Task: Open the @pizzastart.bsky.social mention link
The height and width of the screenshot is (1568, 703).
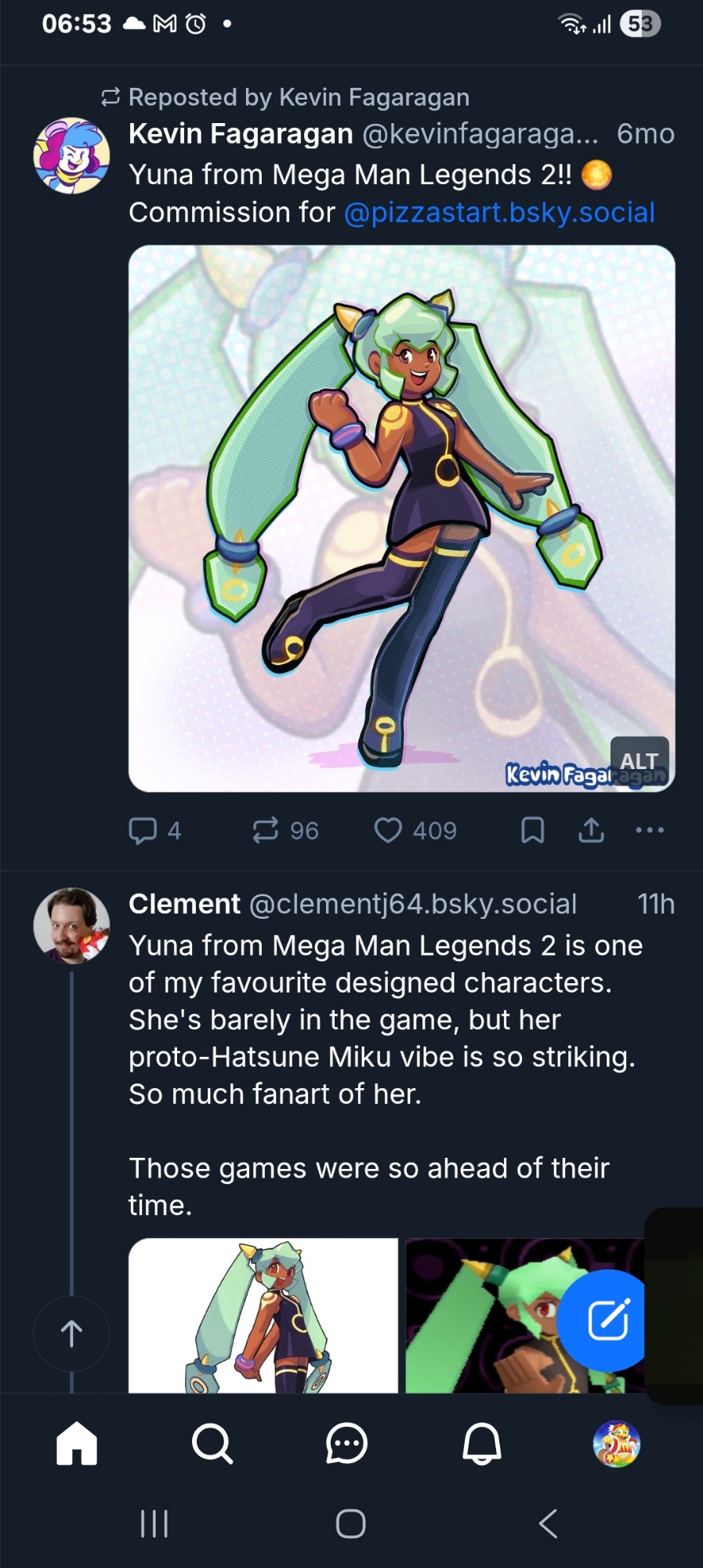Action: coord(499,212)
